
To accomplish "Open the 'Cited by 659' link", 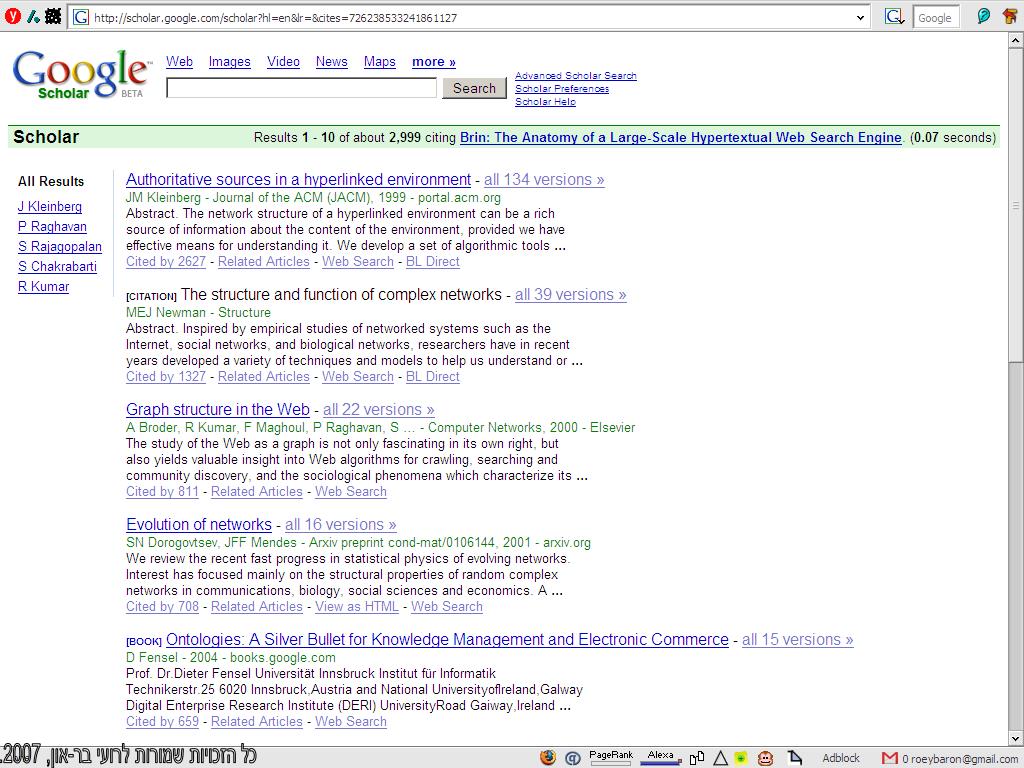I will click(162, 721).
